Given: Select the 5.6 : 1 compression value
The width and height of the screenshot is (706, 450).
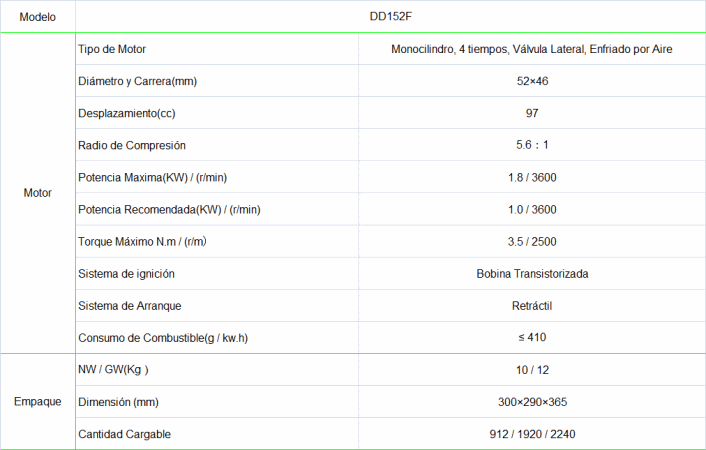Looking at the screenshot, I should coord(531,145).
